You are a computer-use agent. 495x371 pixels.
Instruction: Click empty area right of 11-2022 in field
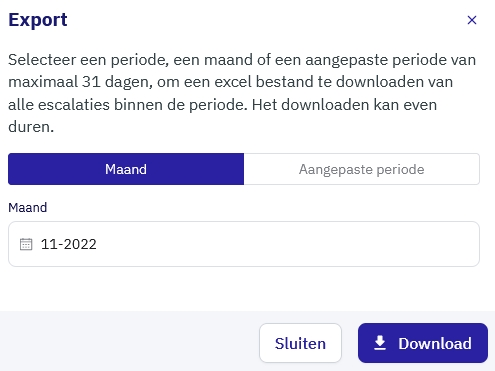pos(287,244)
